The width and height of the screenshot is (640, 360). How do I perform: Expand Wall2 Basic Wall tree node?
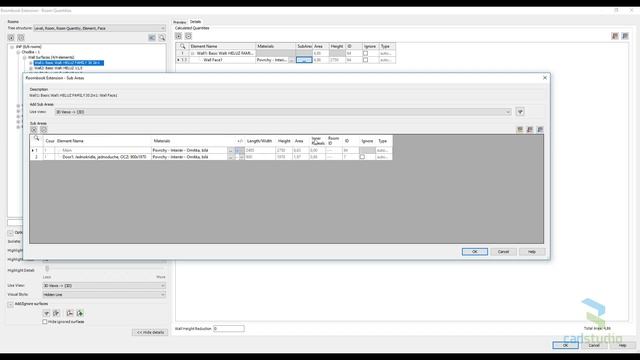(31, 69)
